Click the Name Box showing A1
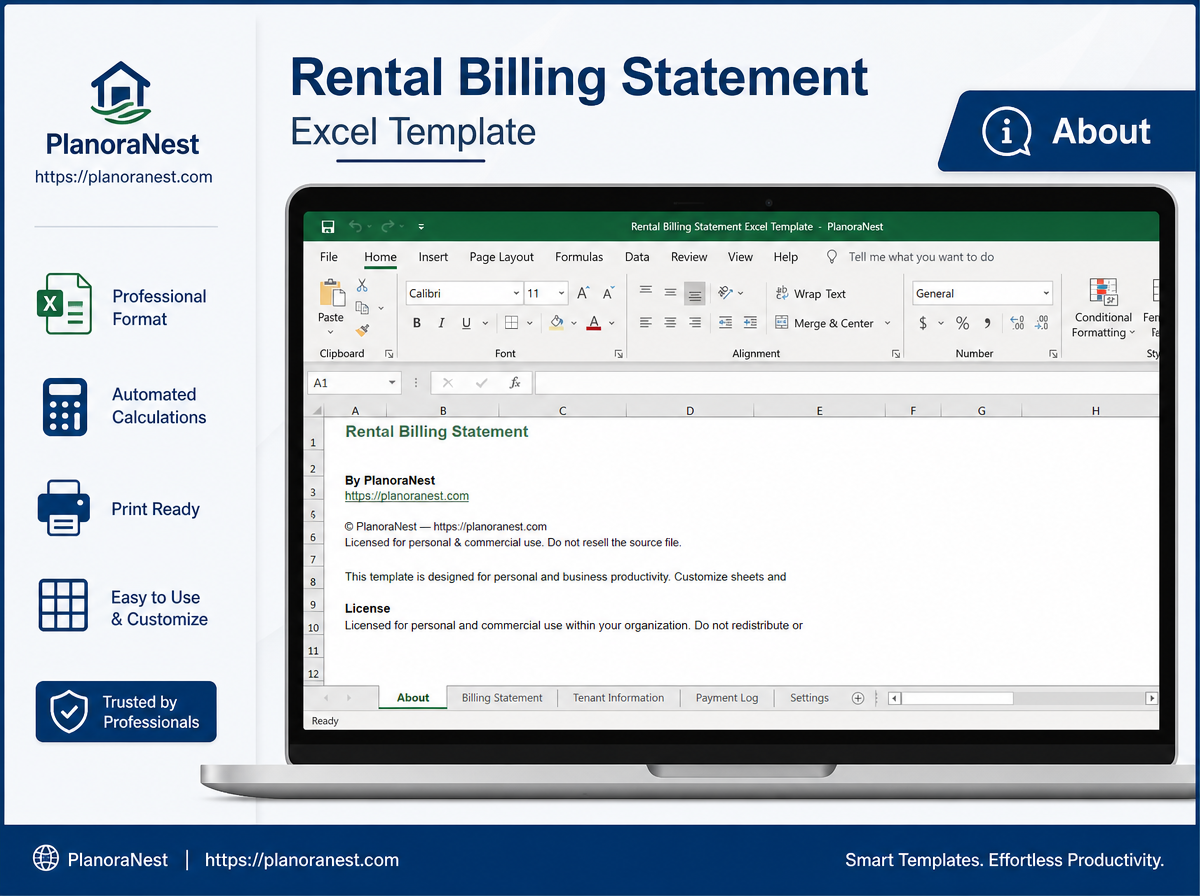Viewport: 1200px width, 896px height. (355, 383)
